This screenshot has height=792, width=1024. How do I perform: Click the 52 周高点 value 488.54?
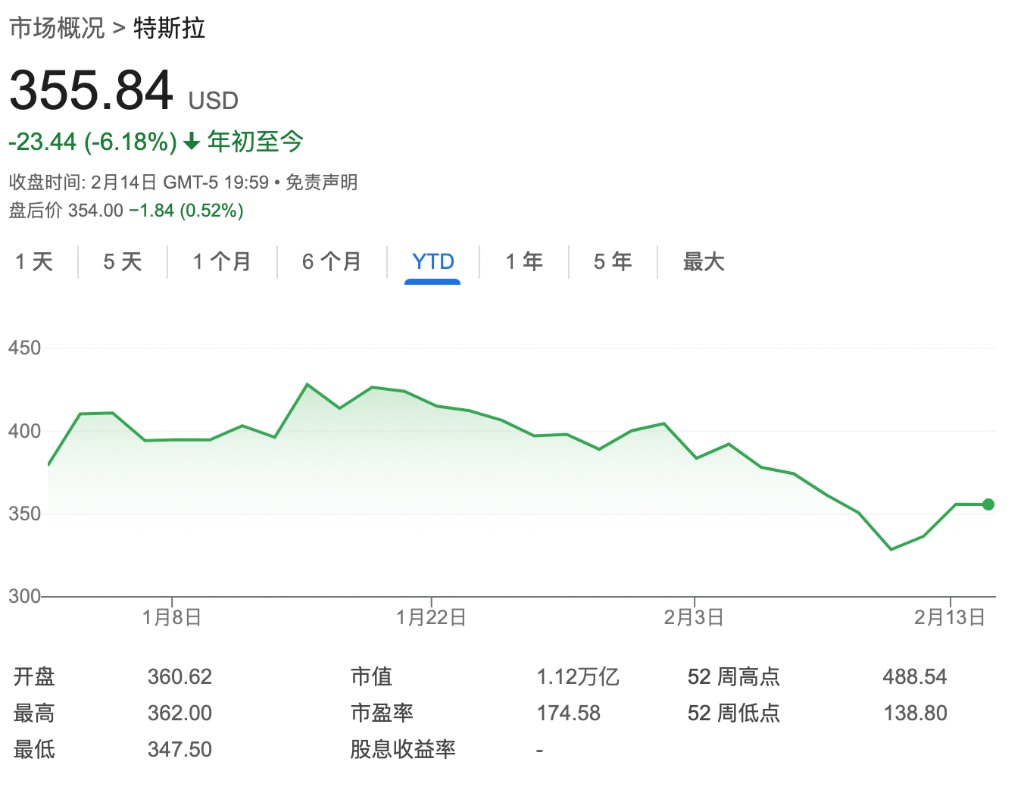coord(914,677)
